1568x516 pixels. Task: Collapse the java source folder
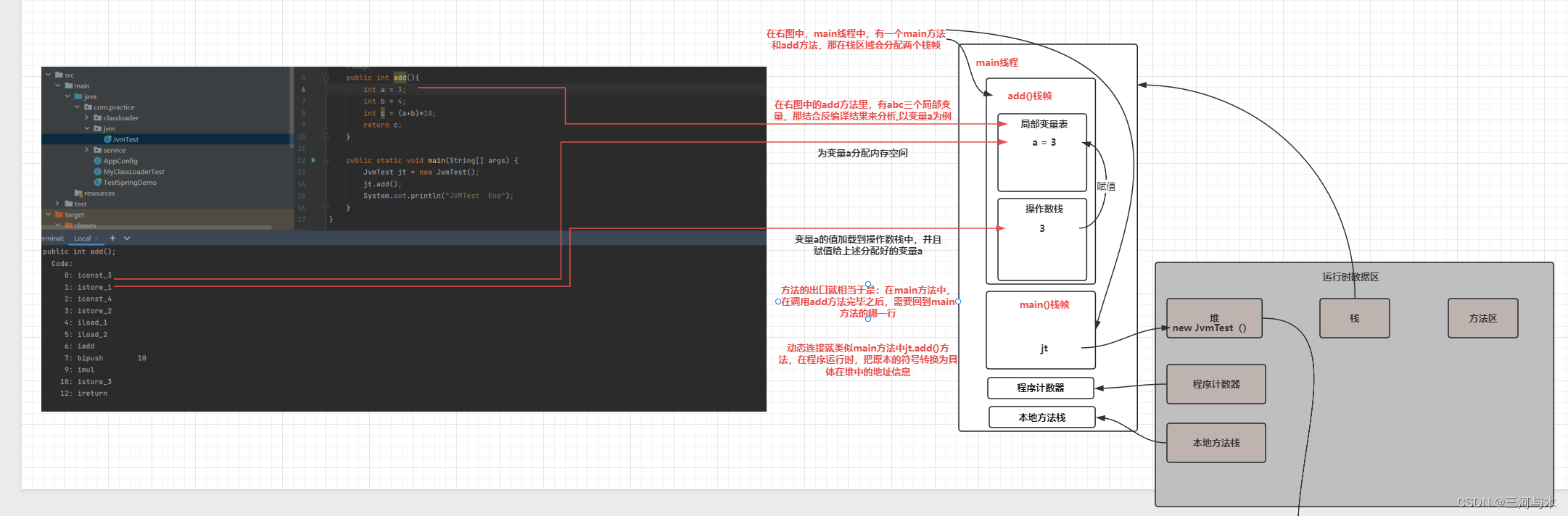point(68,96)
